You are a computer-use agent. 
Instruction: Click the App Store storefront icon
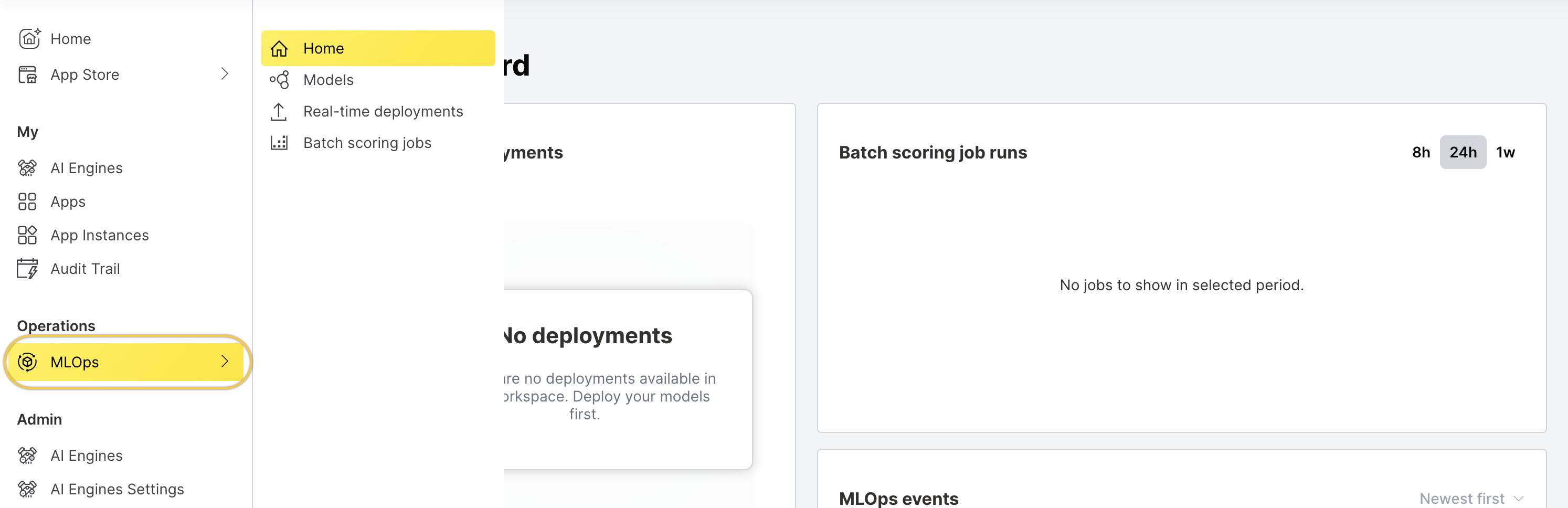(x=27, y=74)
